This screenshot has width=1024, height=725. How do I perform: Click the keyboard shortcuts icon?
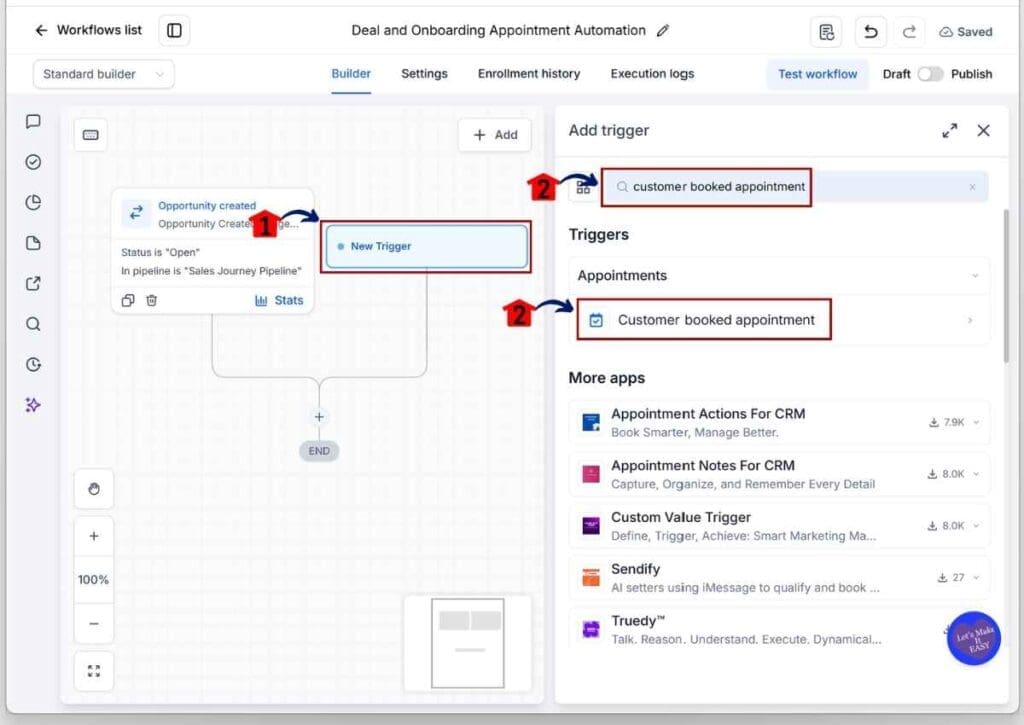click(x=91, y=135)
